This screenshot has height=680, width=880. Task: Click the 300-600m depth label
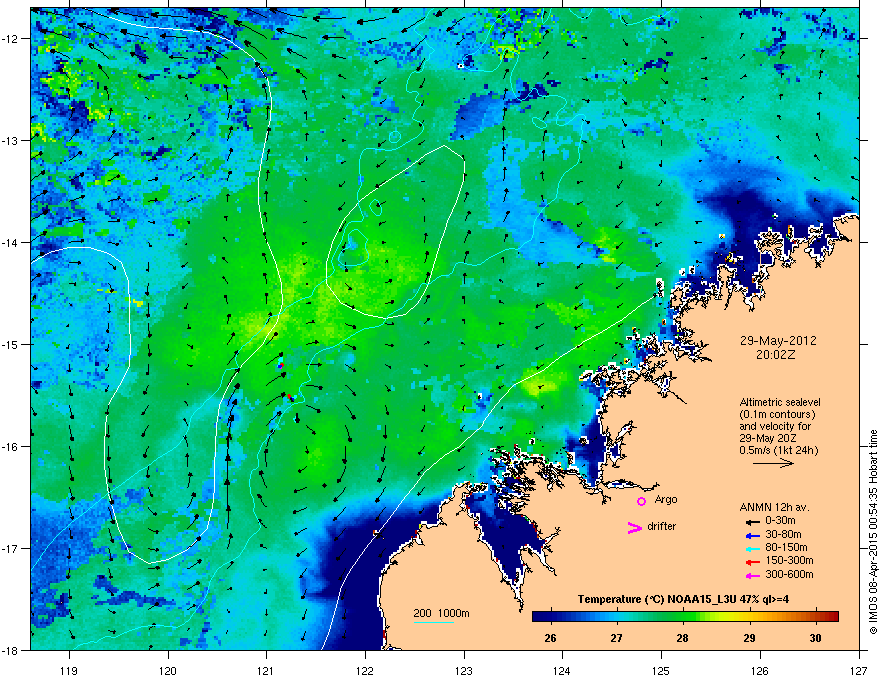[789, 575]
